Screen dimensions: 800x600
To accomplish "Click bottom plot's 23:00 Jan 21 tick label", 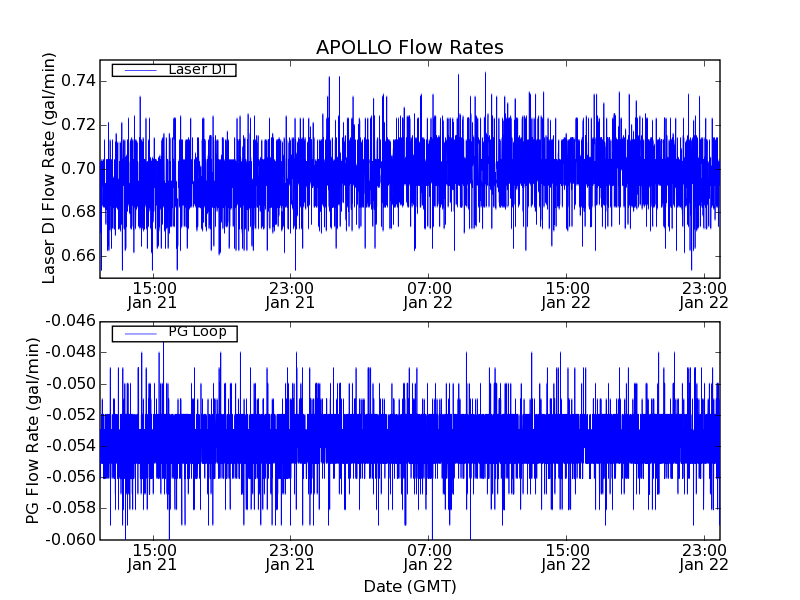I will [290, 558].
